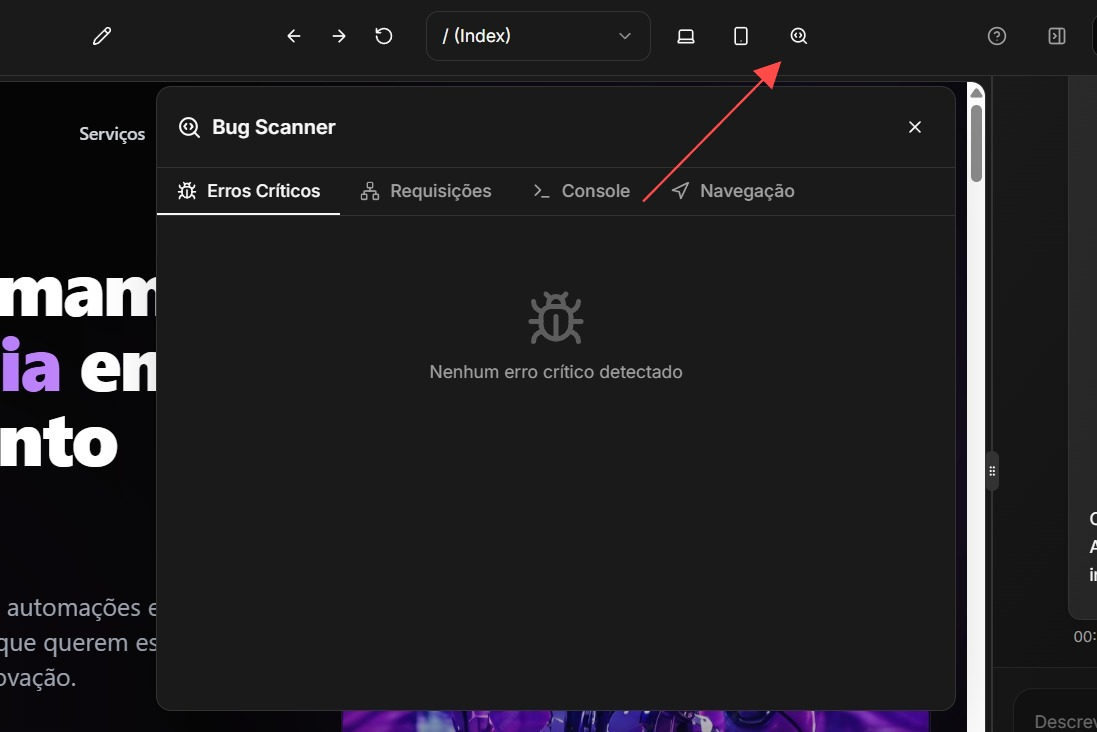Image resolution: width=1097 pixels, height=732 pixels.
Task: Close the Bug Scanner panel
Action: (914, 127)
